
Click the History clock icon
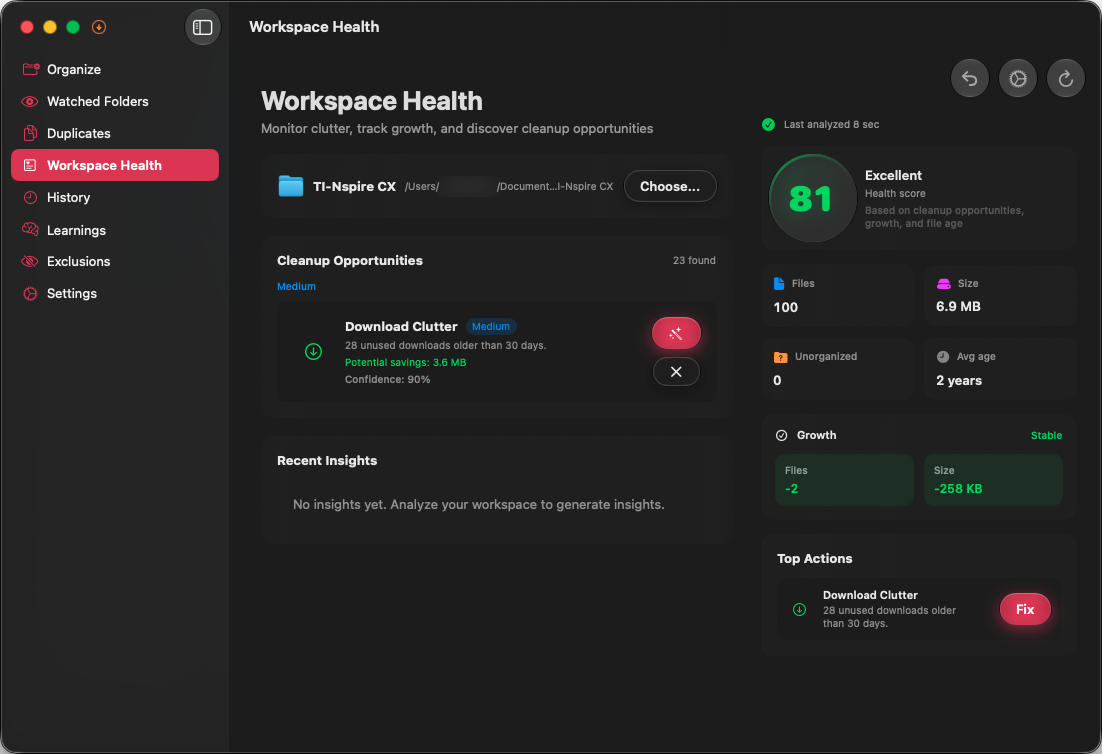point(30,197)
